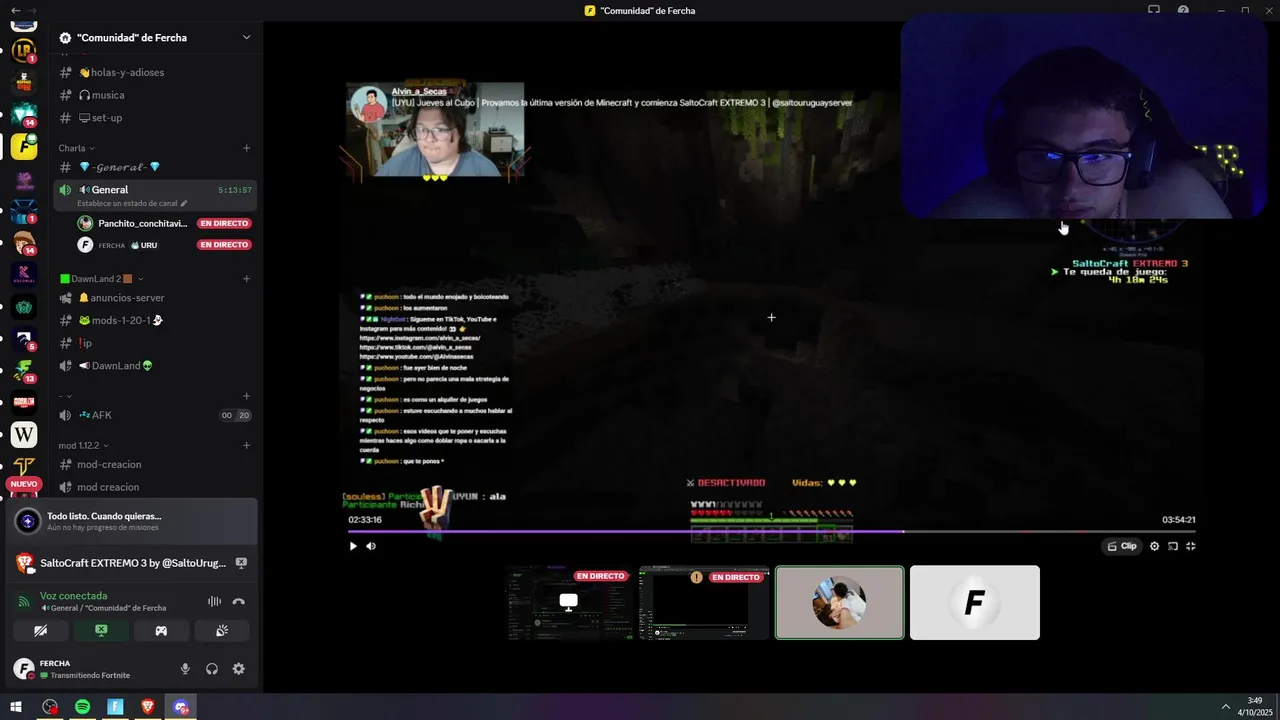Deafen audio with the headphones icon
The height and width of the screenshot is (720, 1280).
coord(212,669)
